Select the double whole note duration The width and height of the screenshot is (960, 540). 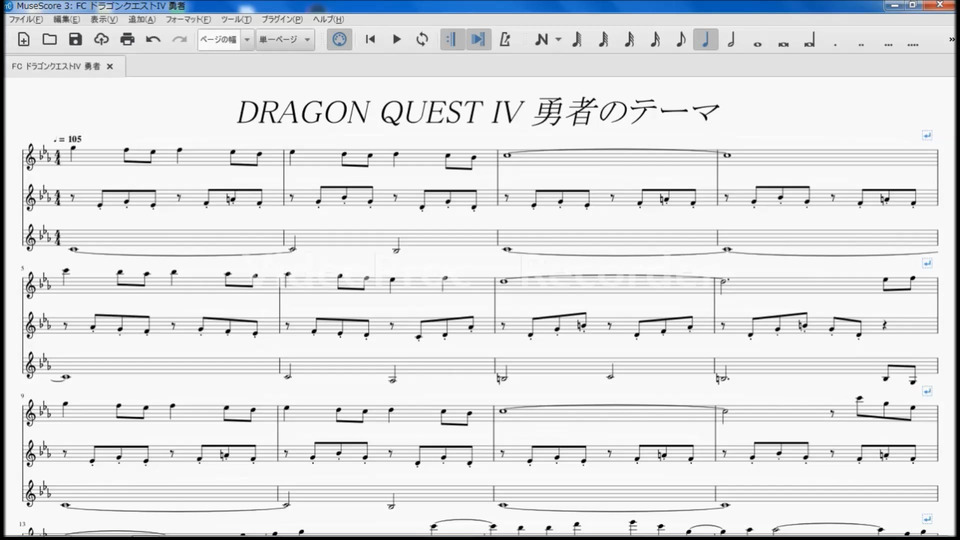pyautogui.click(x=784, y=43)
